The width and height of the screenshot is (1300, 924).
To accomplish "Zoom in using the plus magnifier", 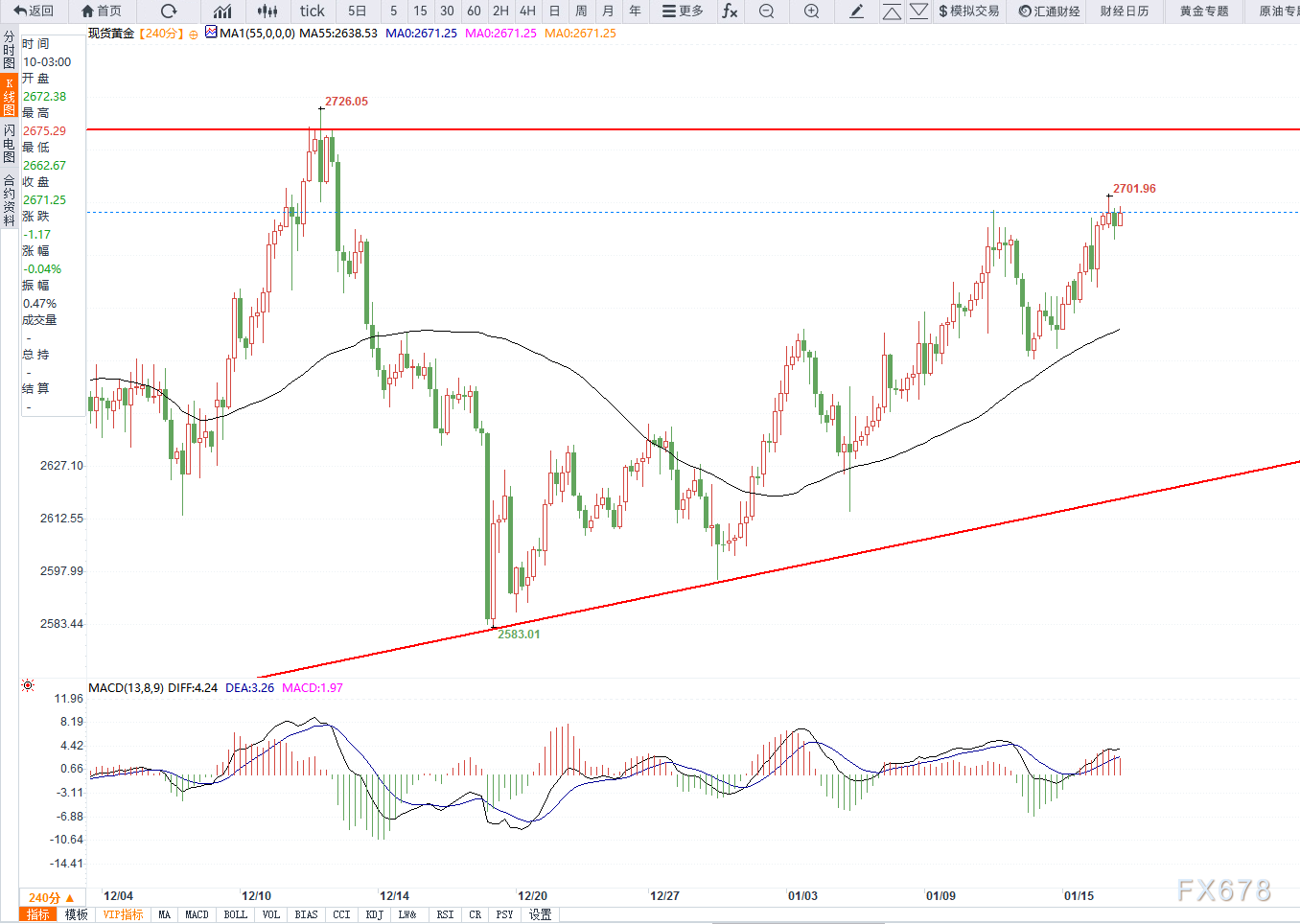I will 811,11.
